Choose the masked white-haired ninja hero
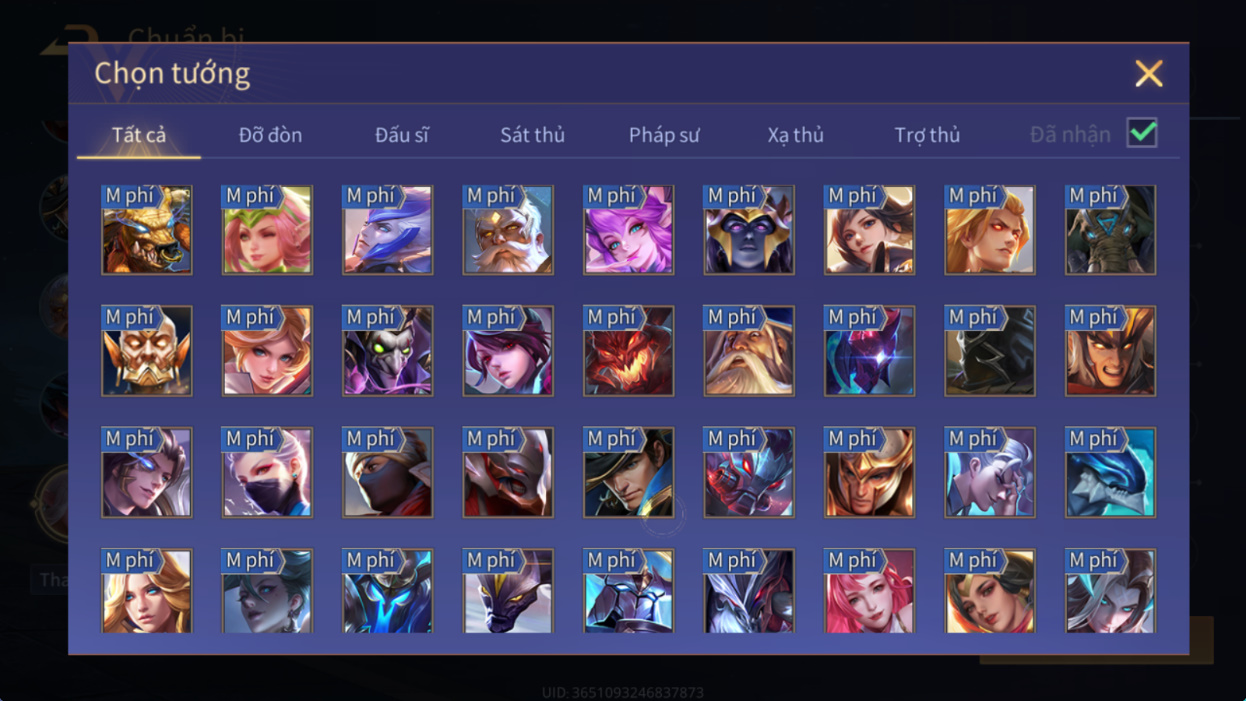The height and width of the screenshot is (701, 1246). click(267, 472)
